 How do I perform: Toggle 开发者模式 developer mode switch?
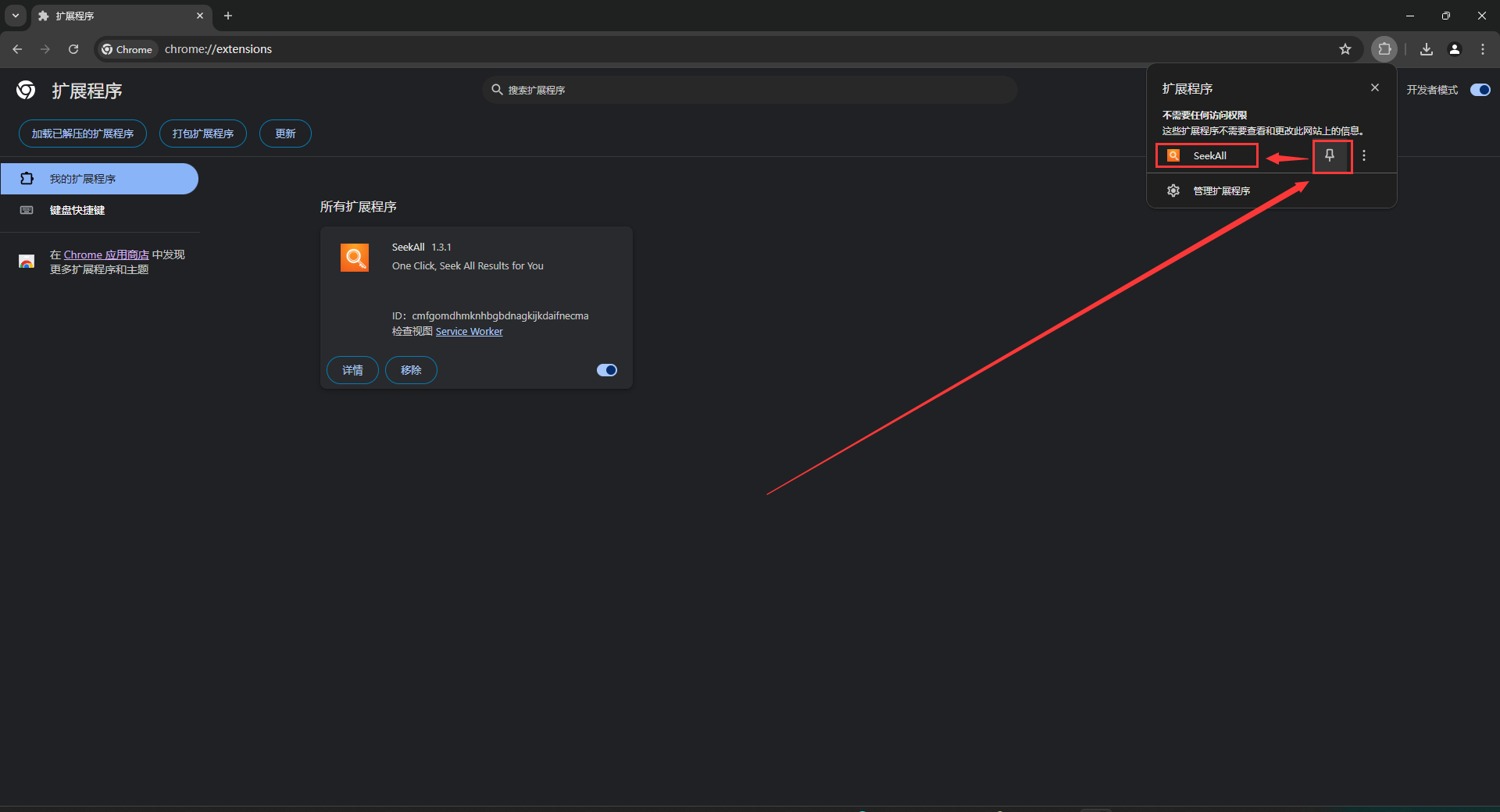coord(1480,90)
